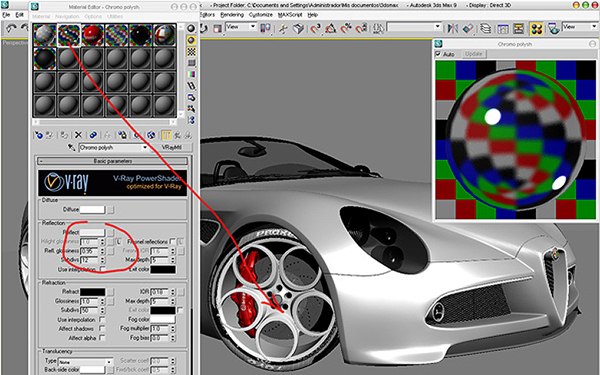This screenshot has height=375, width=600.
Task: Enable the Fresnel reflections checkbox
Action: tap(173, 241)
